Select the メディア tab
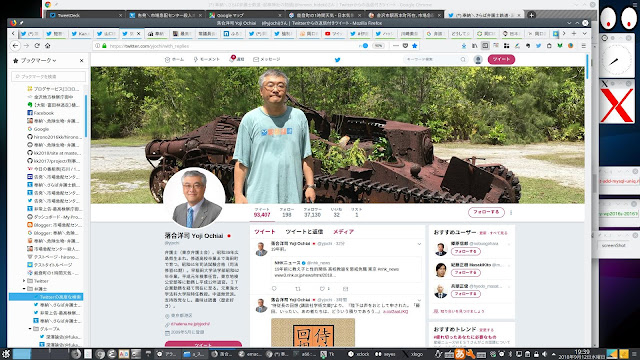Image resolution: width=640 pixels, height=360 pixels. point(343,231)
